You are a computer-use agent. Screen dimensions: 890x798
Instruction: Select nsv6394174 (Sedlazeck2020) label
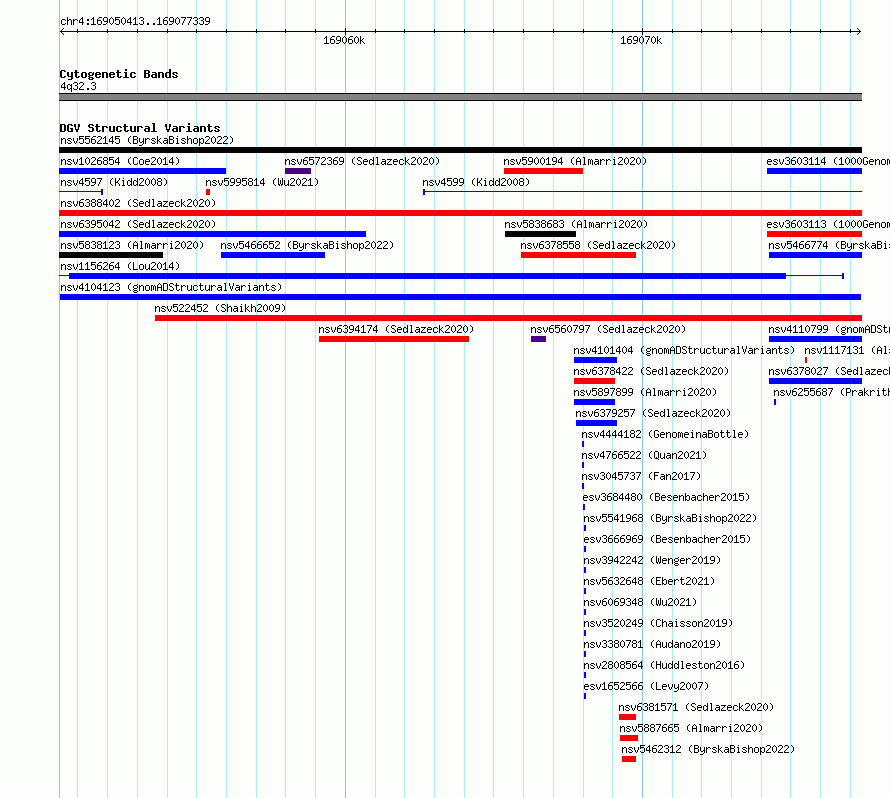click(x=396, y=329)
